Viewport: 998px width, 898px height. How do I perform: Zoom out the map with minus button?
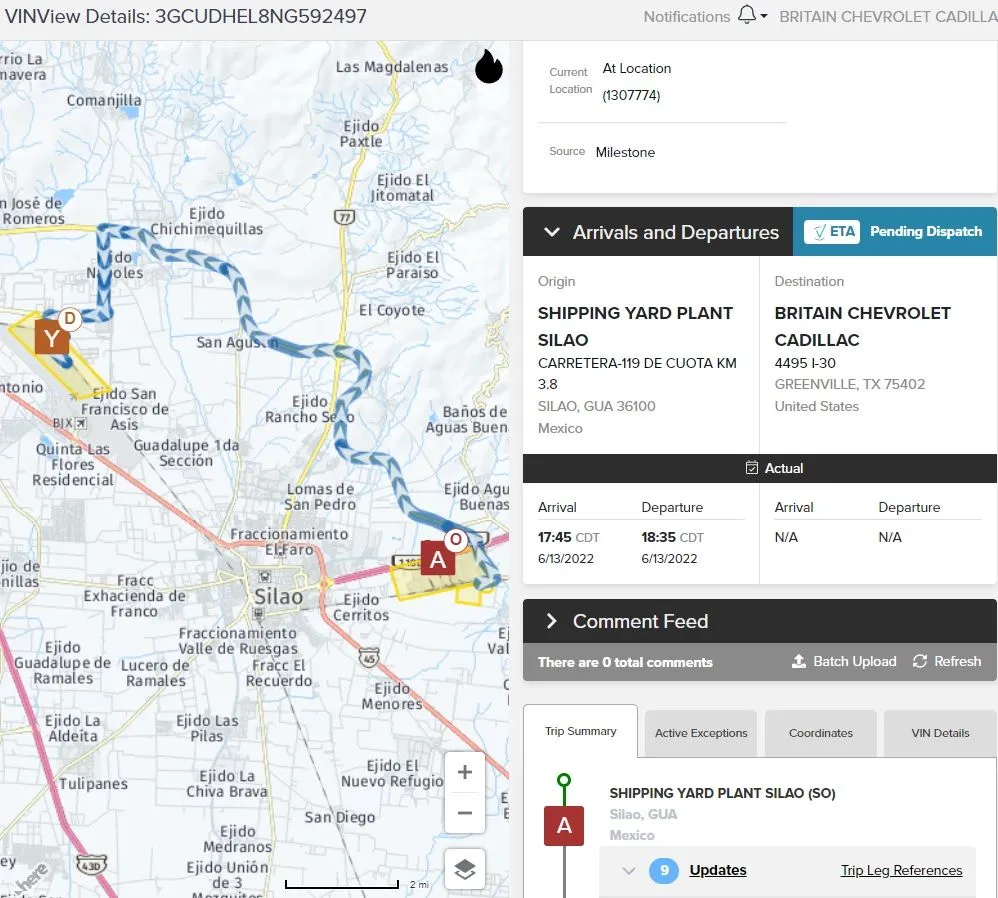click(464, 813)
